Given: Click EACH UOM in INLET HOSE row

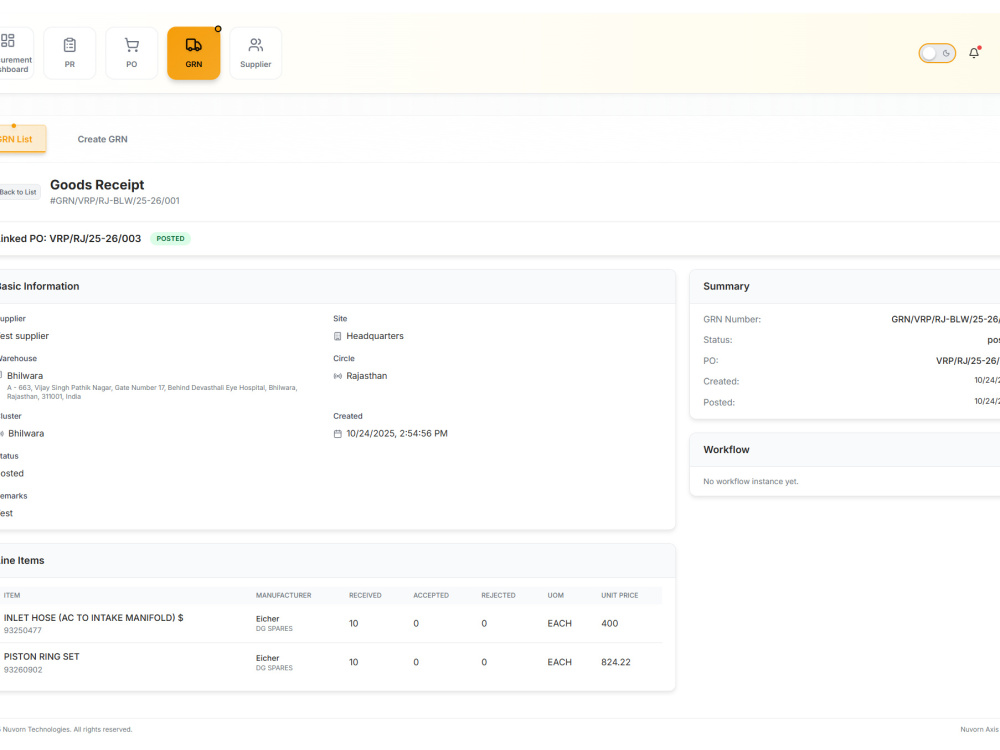Looking at the screenshot, I should 559,624.
